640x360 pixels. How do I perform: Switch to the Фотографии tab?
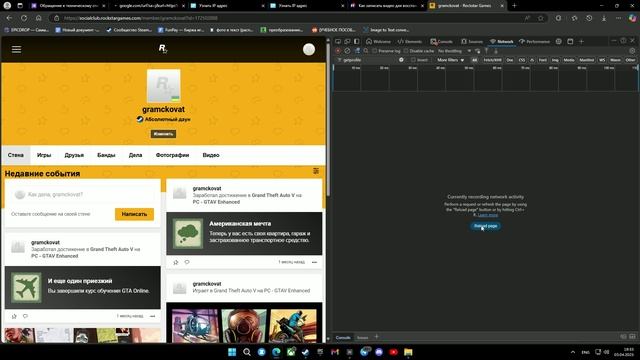coord(172,155)
